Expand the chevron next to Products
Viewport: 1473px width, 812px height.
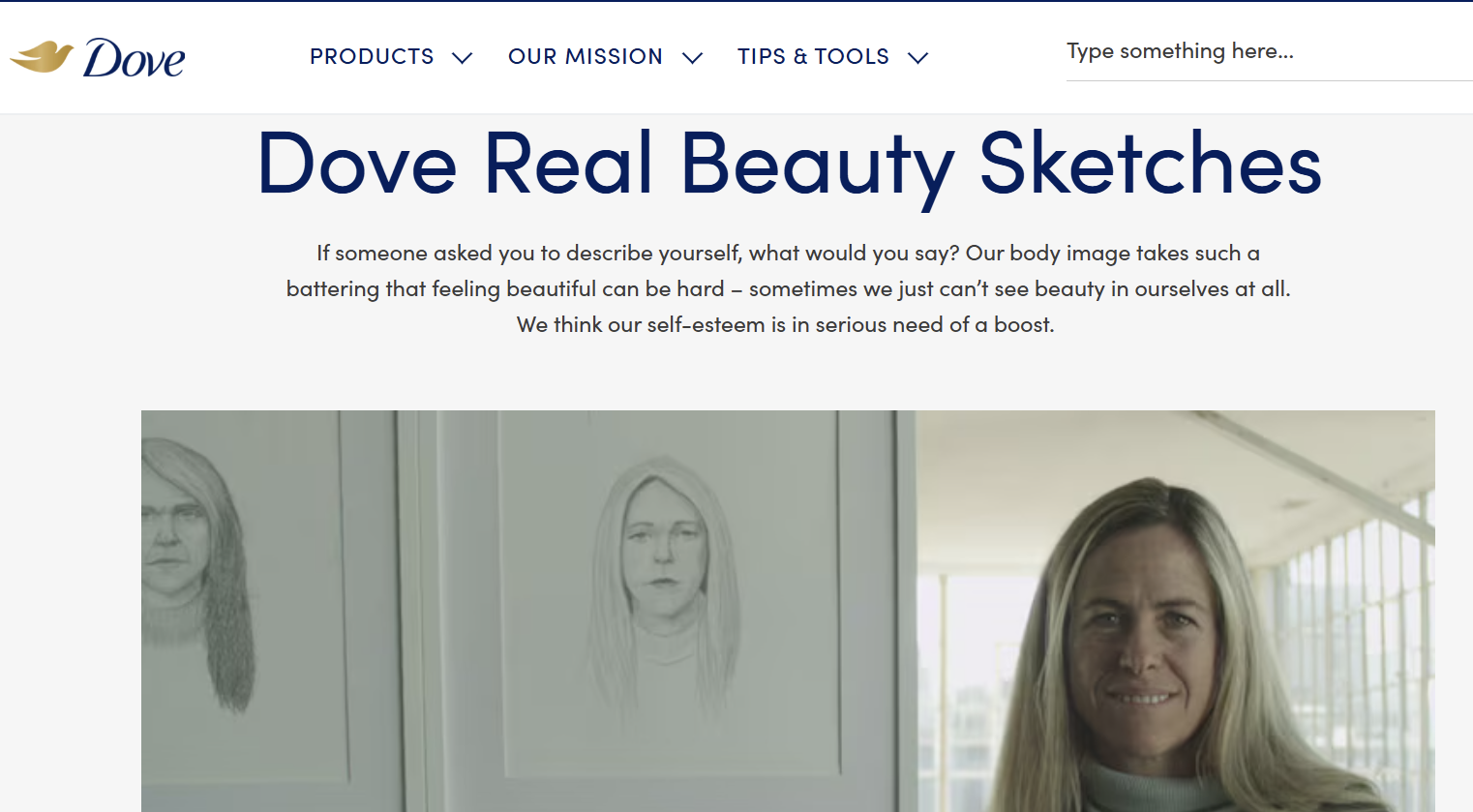(x=463, y=58)
